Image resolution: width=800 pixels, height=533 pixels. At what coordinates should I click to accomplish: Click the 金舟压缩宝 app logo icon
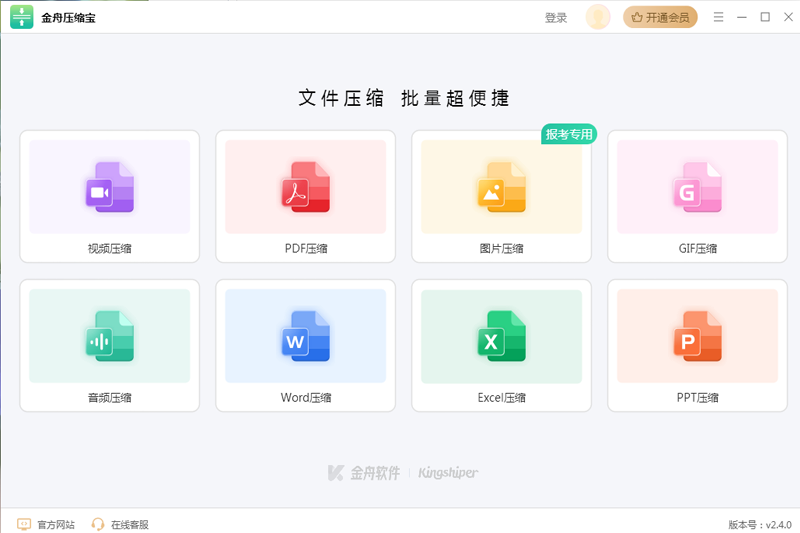pyautogui.click(x=21, y=17)
